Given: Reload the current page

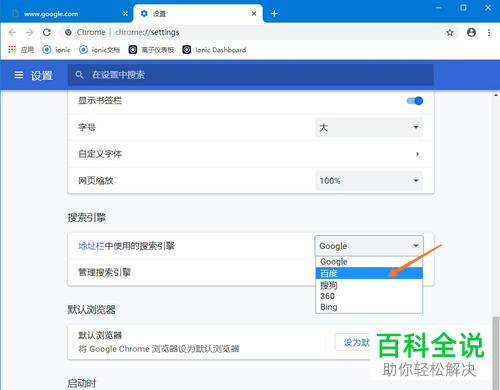Looking at the screenshot, I should pyautogui.click(x=47, y=32).
